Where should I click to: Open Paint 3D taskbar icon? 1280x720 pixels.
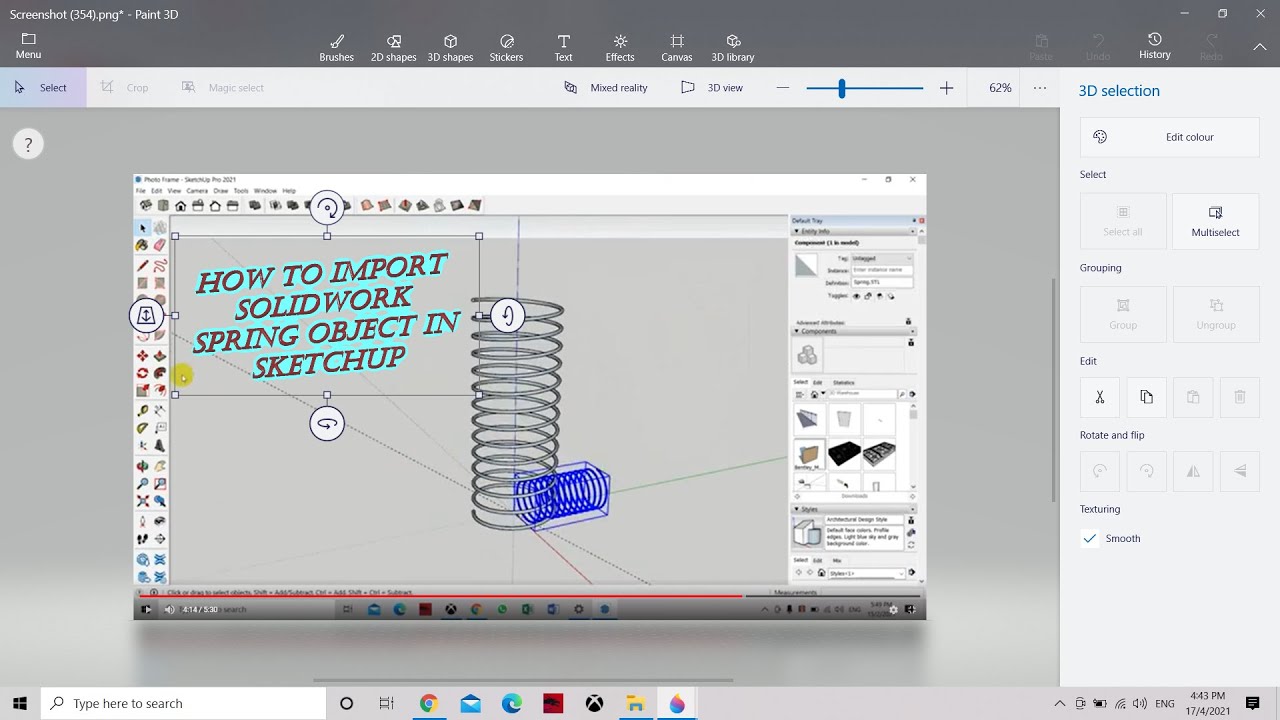pos(677,703)
